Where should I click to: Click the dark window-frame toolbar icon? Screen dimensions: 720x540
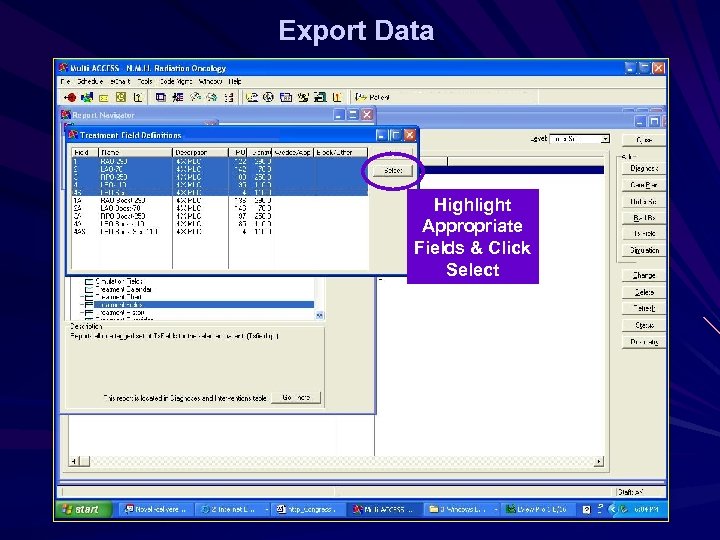tap(160, 97)
